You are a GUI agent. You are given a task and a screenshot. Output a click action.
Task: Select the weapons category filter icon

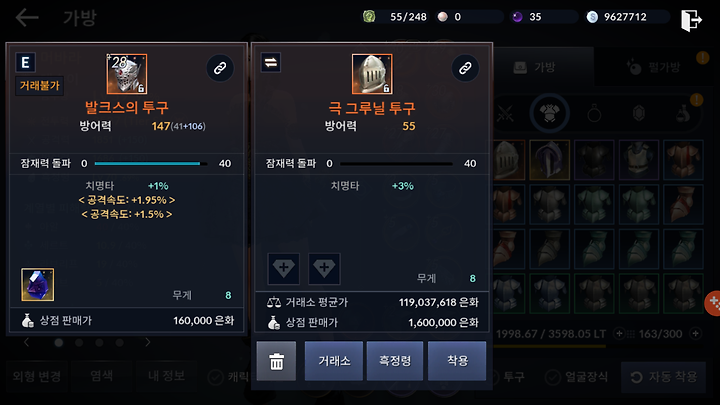(505, 113)
